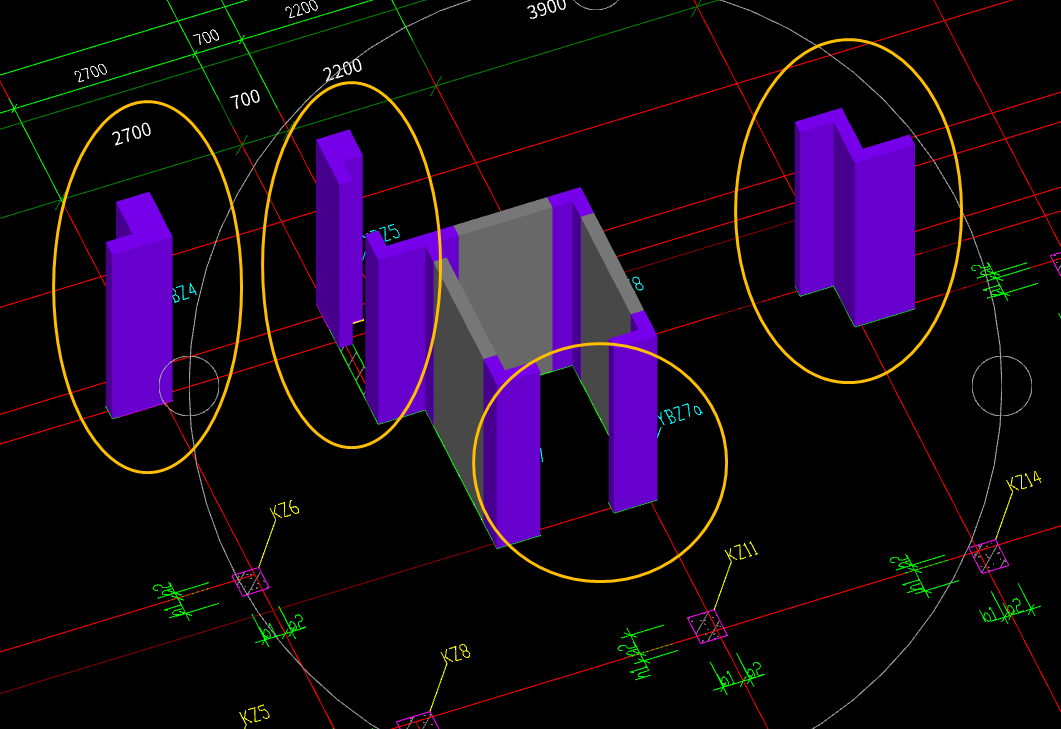Screen dimensions: 1061x729
Task: Select the purple 3D column beside BZ4
Action: click(139, 305)
